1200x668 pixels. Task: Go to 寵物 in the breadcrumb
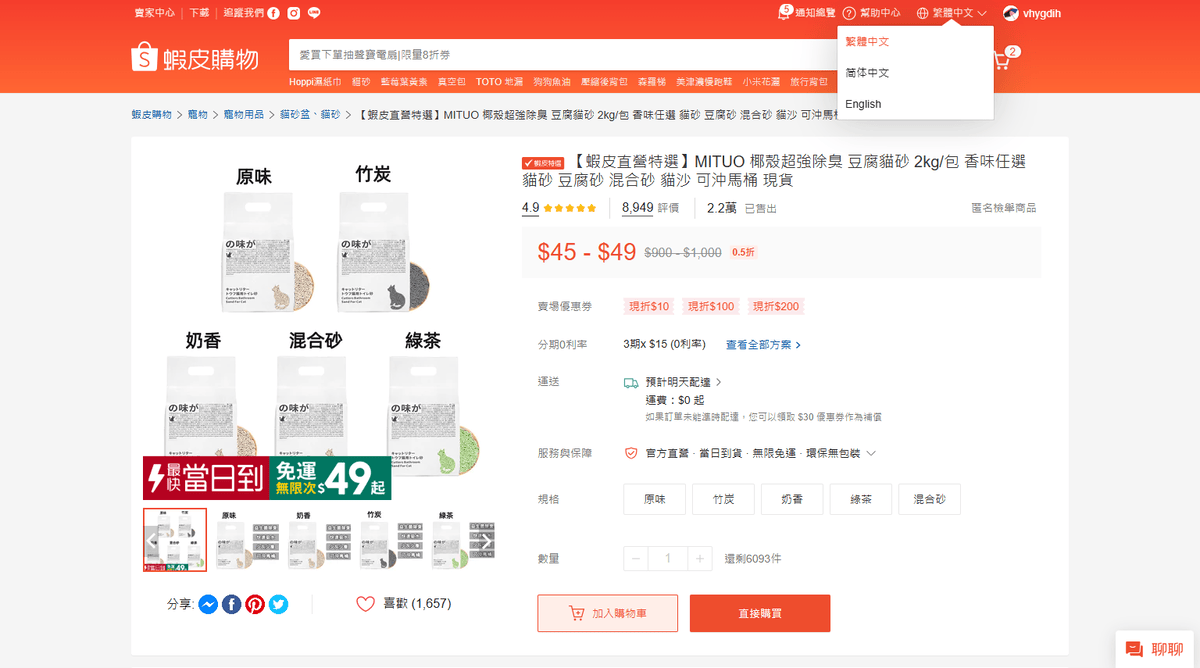[x=198, y=115]
